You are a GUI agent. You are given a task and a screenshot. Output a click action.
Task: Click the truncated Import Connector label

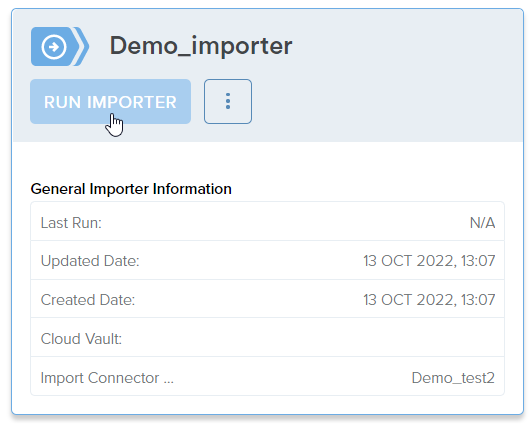click(x=107, y=378)
